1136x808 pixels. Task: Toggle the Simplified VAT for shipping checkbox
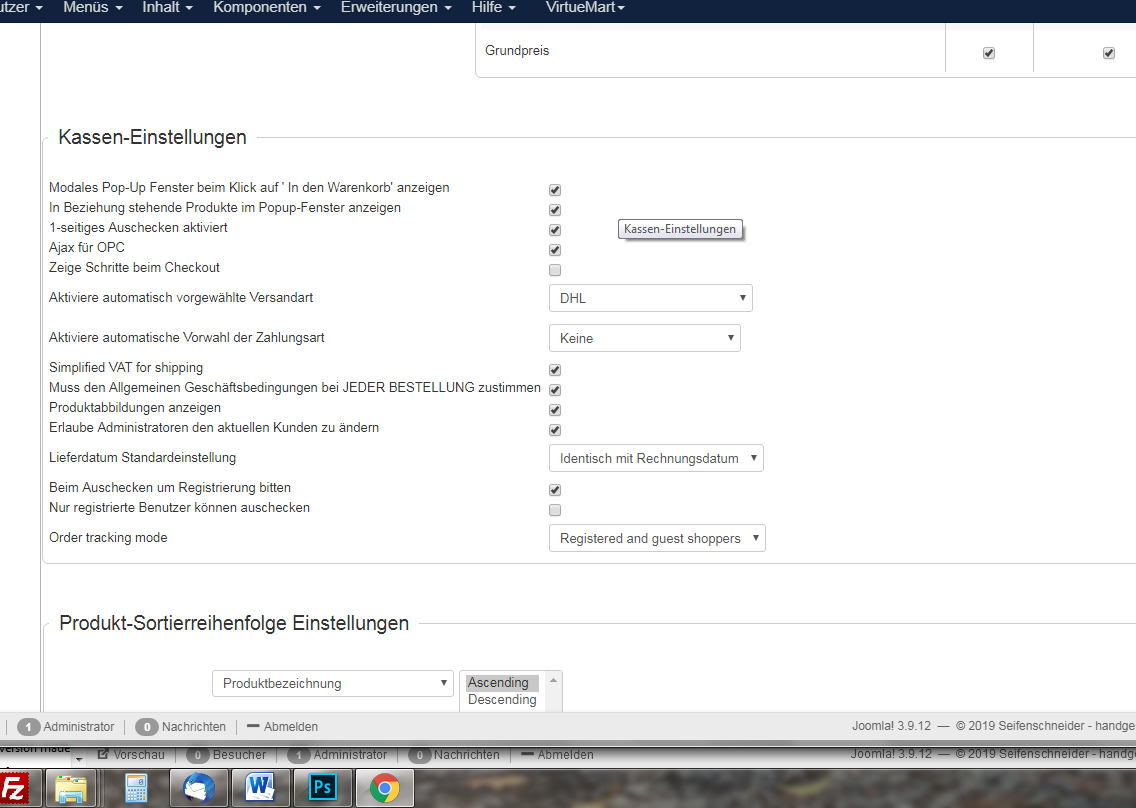(x=555, y=370)
